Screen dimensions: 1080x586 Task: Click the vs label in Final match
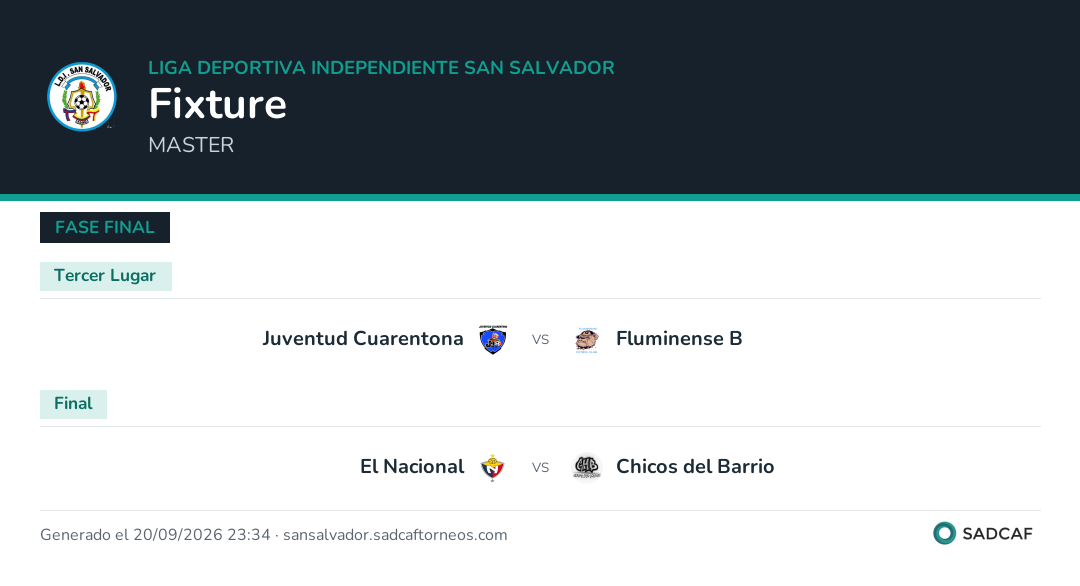click(540, 468)
